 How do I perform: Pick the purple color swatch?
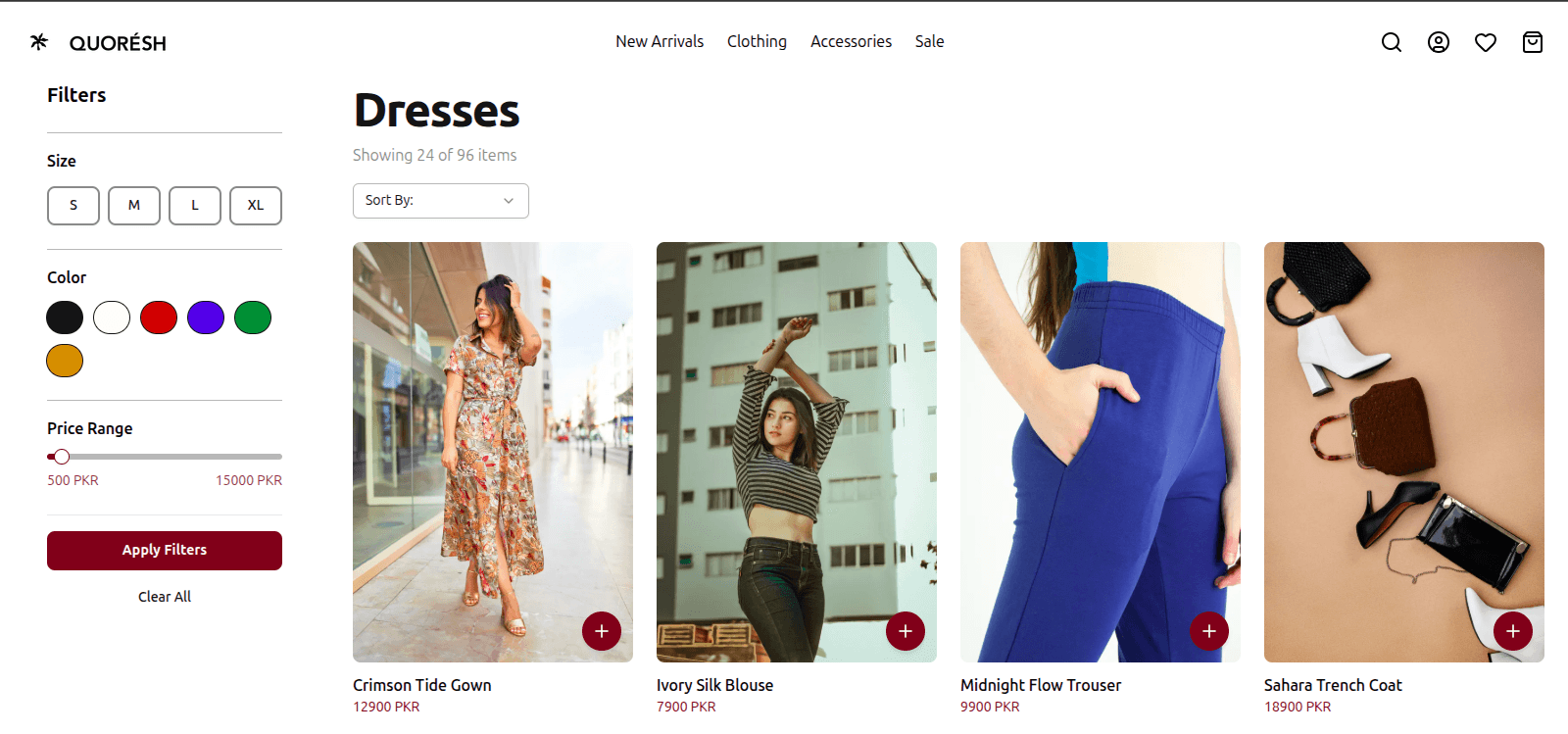(x=206, y=318)
